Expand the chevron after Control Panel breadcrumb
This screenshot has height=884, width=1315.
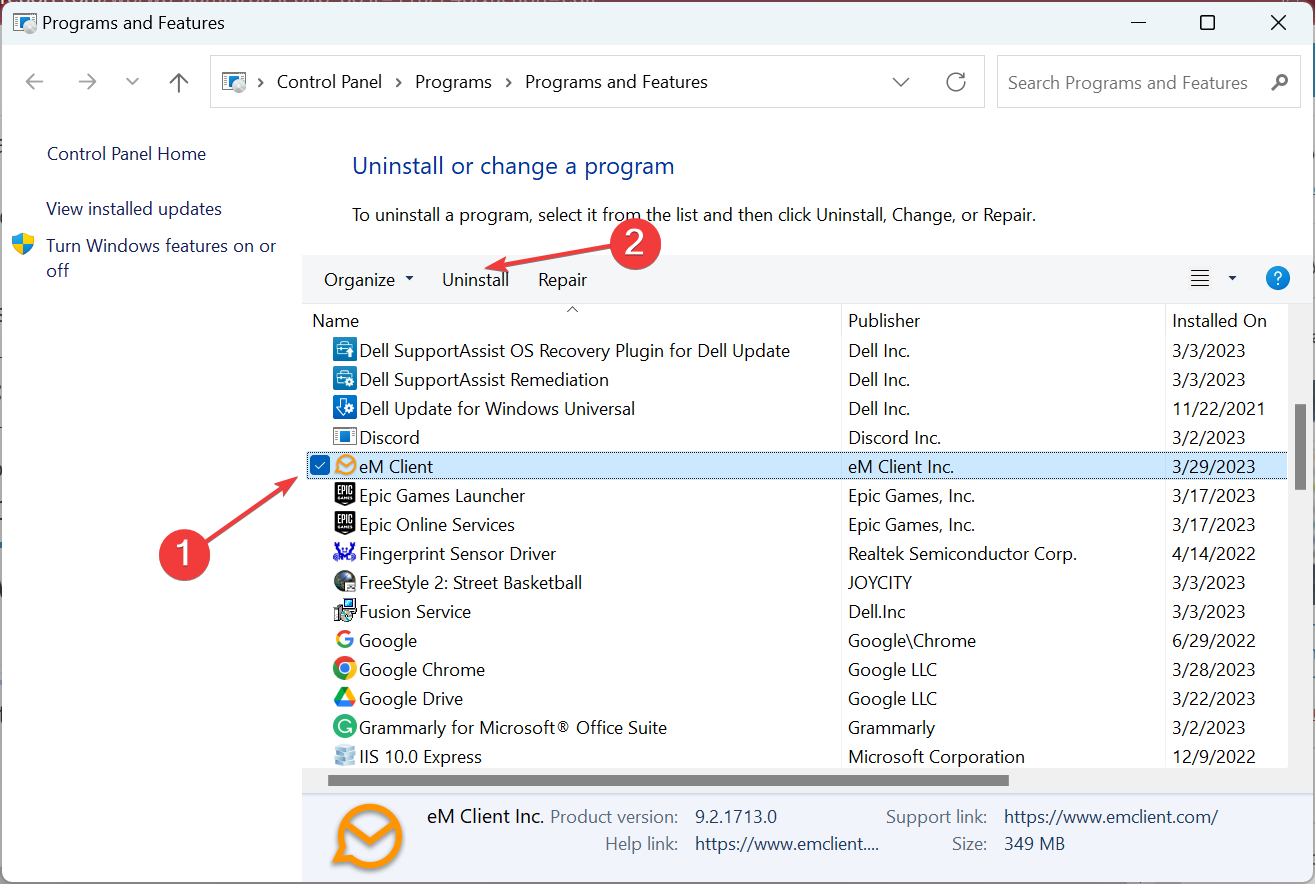(x=399, y=82)
